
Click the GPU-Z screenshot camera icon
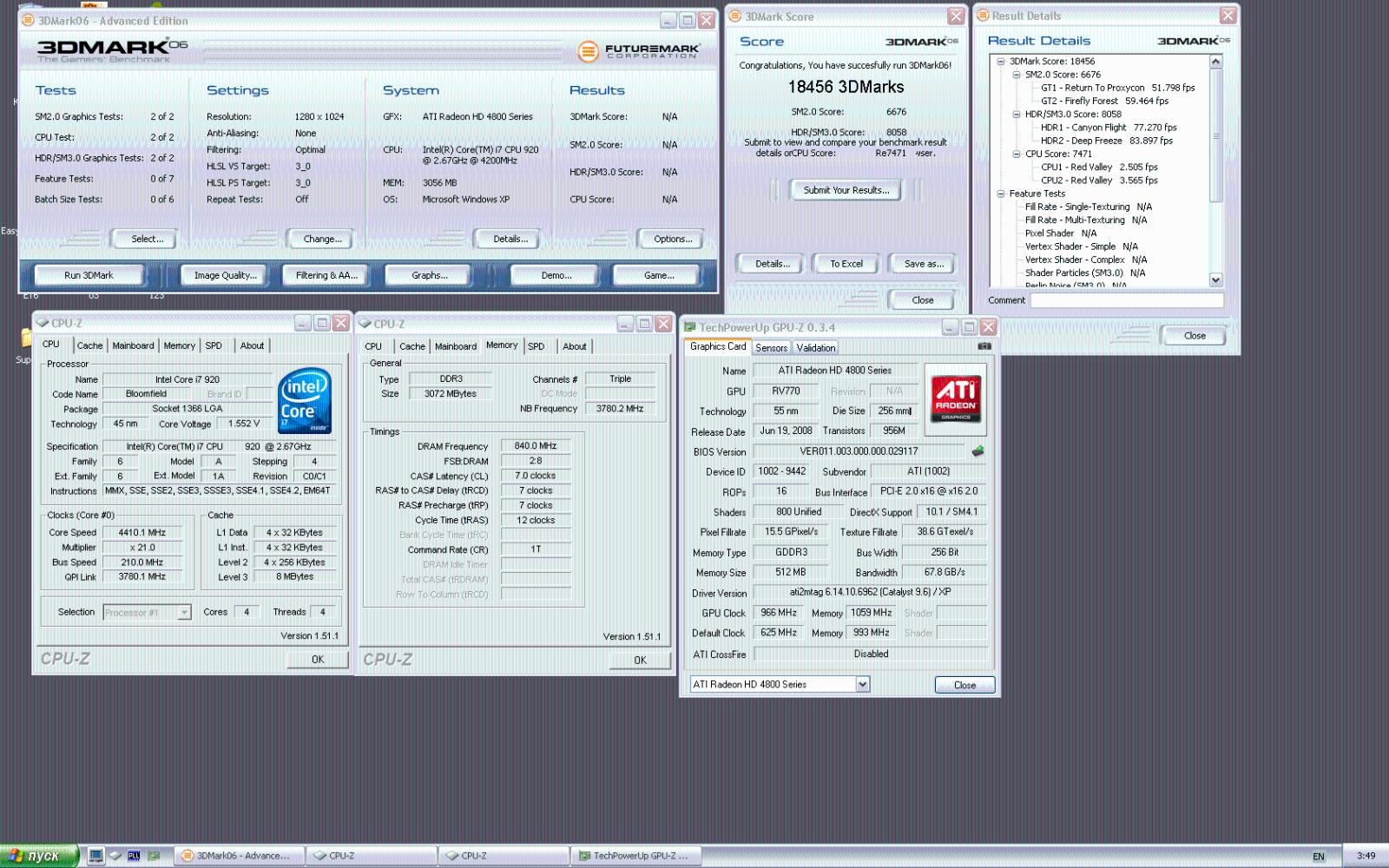(984, 346)
